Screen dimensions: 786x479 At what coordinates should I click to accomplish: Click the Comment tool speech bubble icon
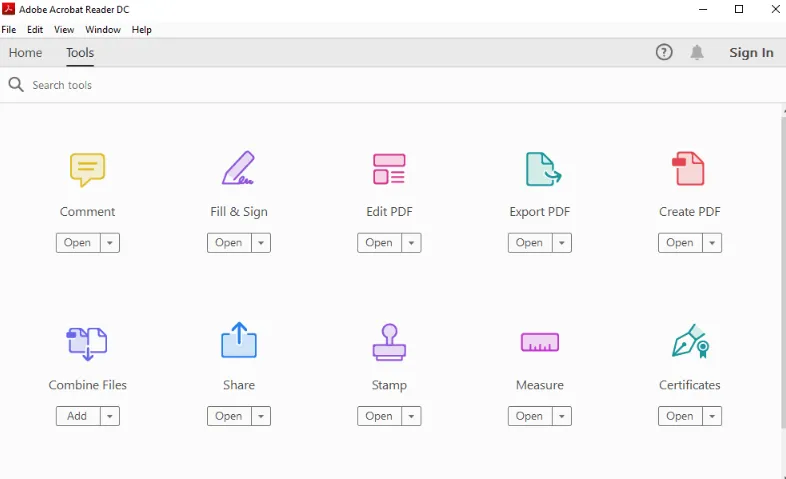point(87,169)
